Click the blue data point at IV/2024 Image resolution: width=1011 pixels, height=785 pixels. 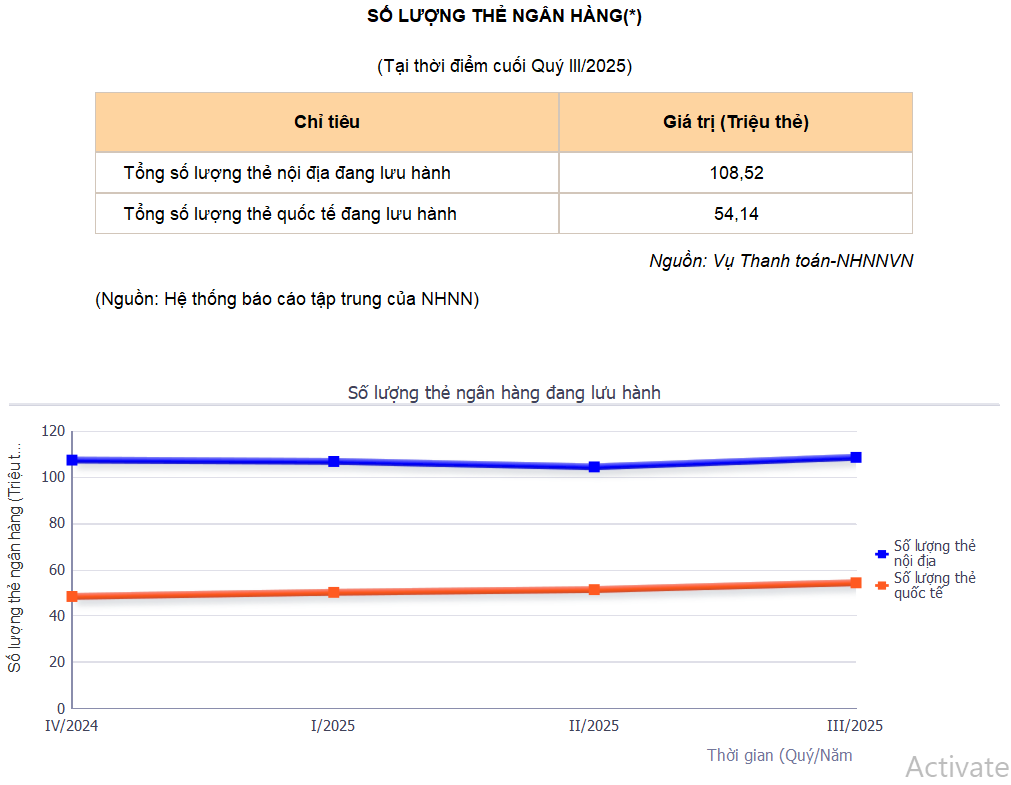[72, 460]
